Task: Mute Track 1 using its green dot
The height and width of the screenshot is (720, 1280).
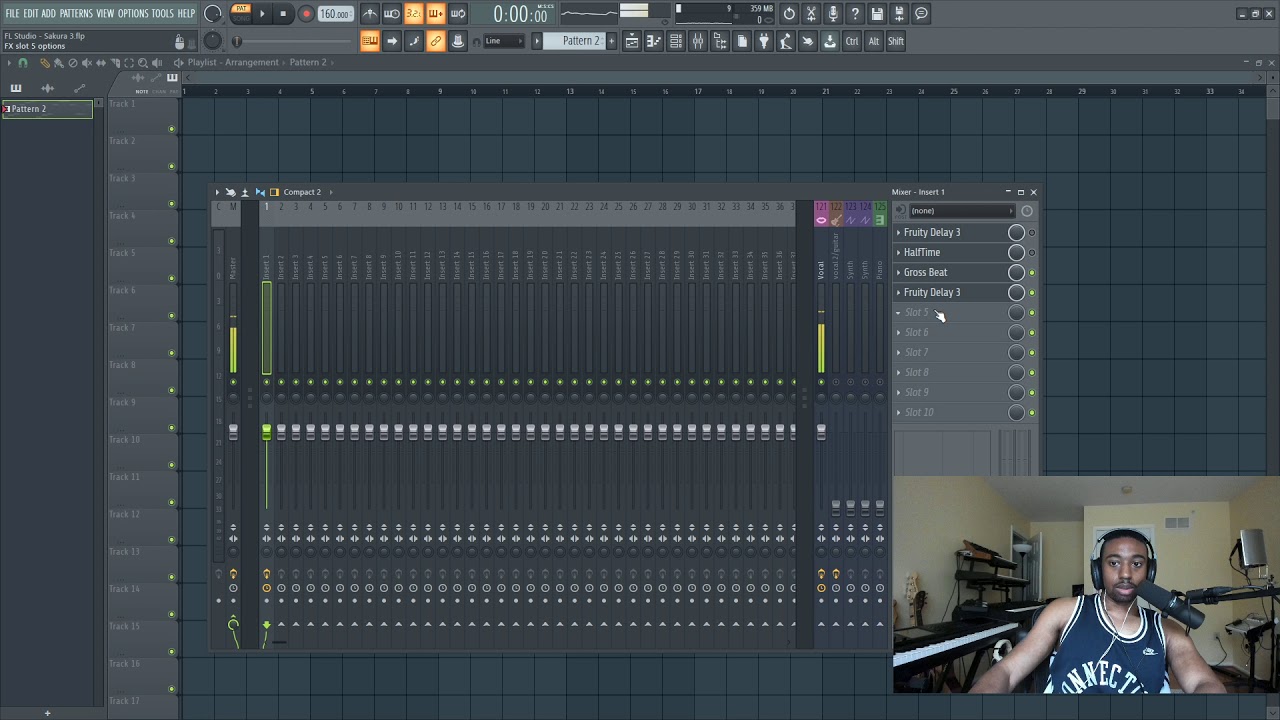Action: pos(172,129)
